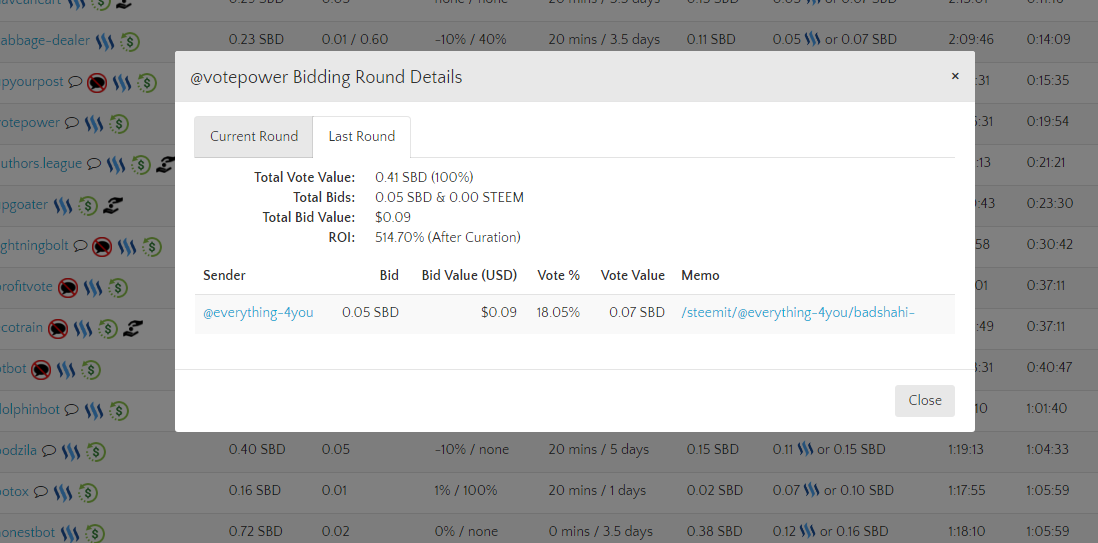Viewport: 1098px width, 543px height.
Task: Click the Steem logo icon in the authors.league row
Action: tap(116, 165)
